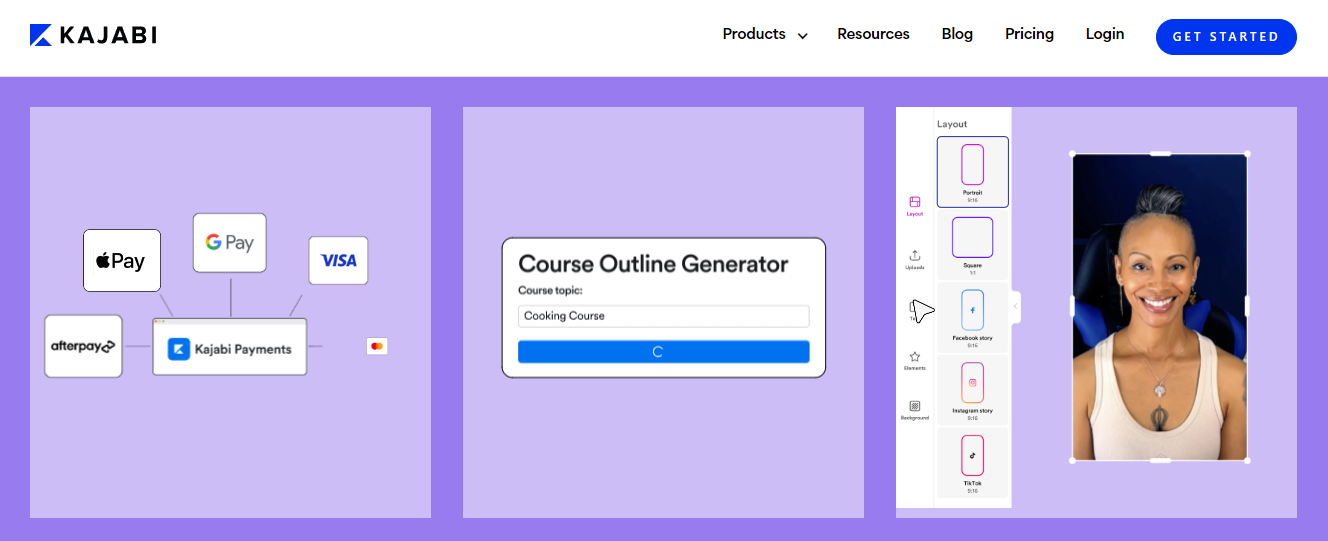The height and width of the screenshot is (541, 1328).
Task: Click the Course topic: label
Action: click(550, 291)
